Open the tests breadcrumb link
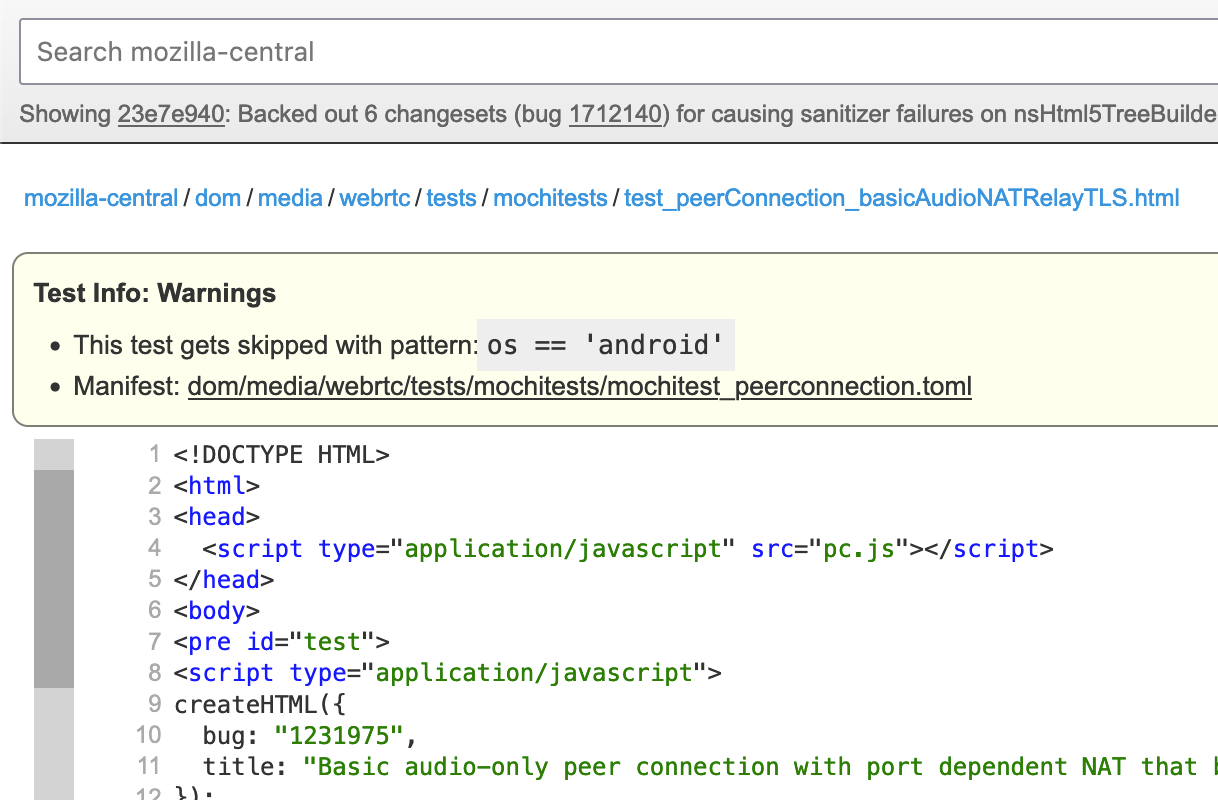Image resolution: width=1218 pixels, height=800 pixels. (x=451, y=198)
